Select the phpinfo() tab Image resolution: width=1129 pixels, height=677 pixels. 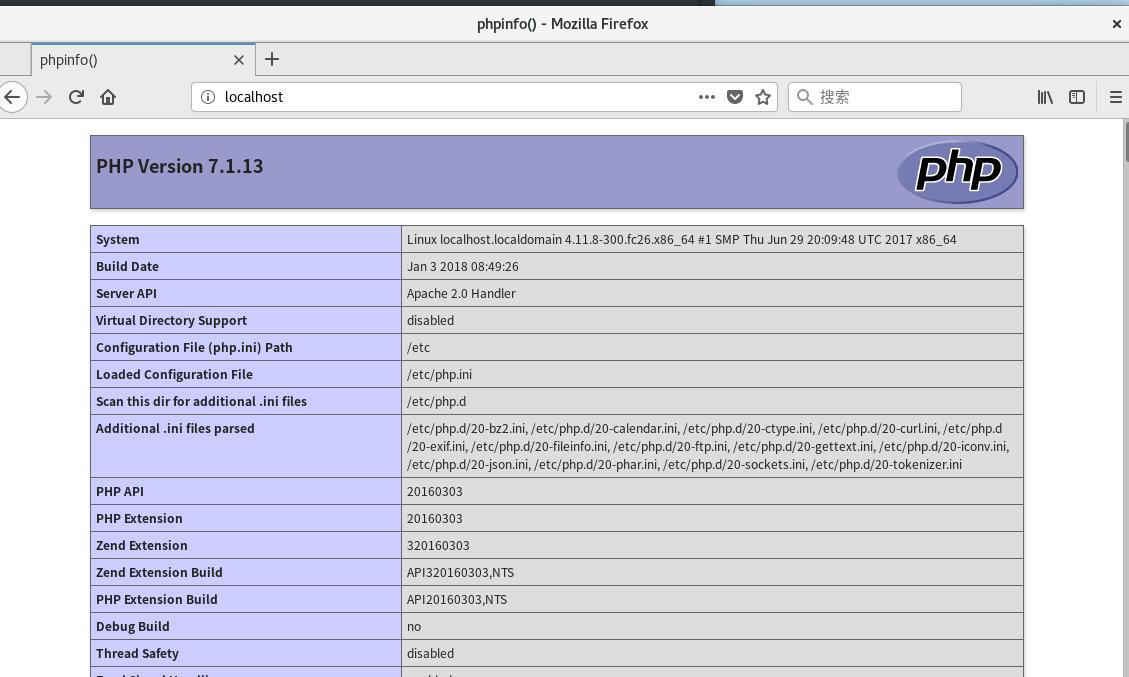click(x=143, y=60)
